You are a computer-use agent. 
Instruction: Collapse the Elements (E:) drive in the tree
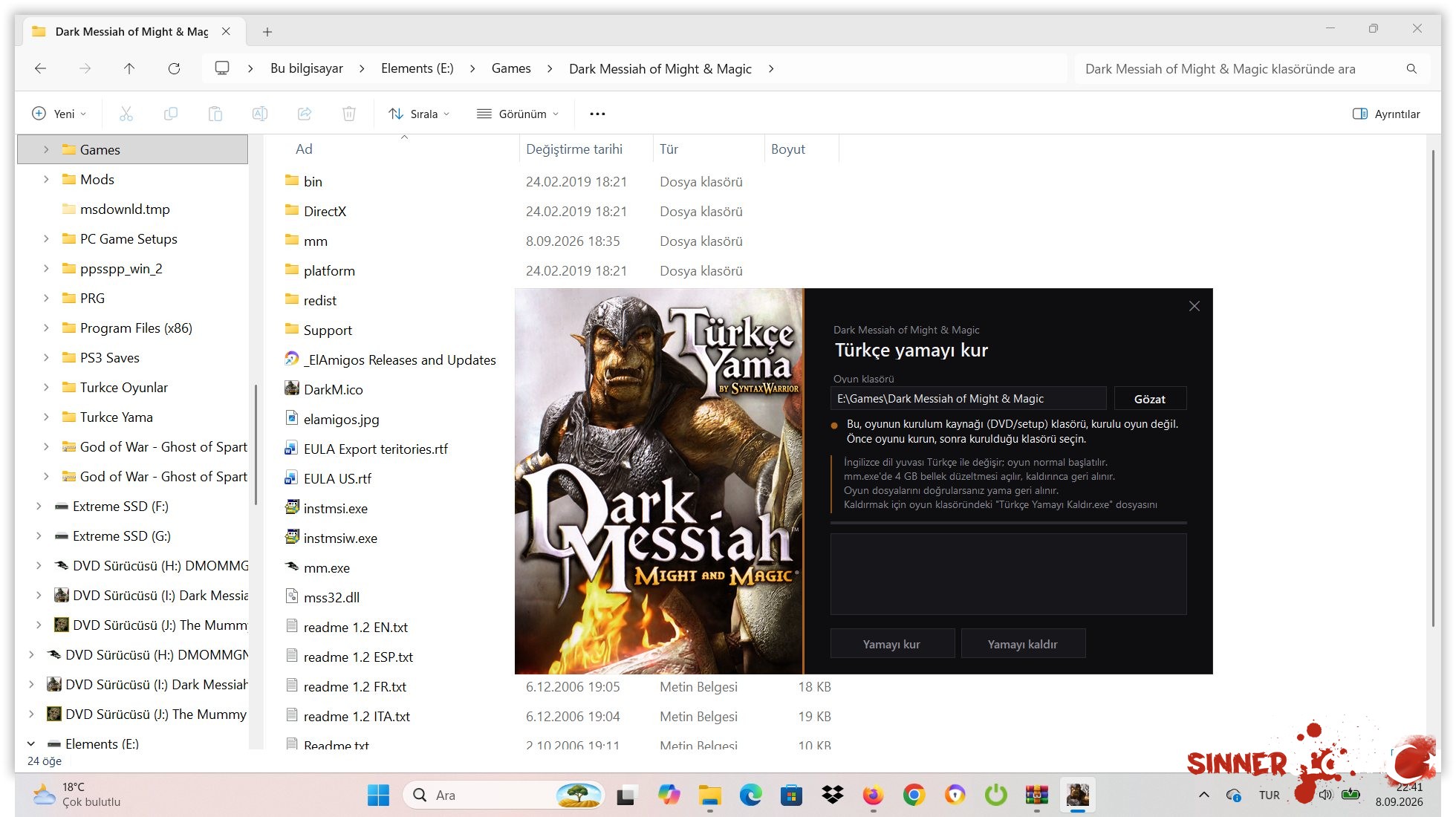31,743
